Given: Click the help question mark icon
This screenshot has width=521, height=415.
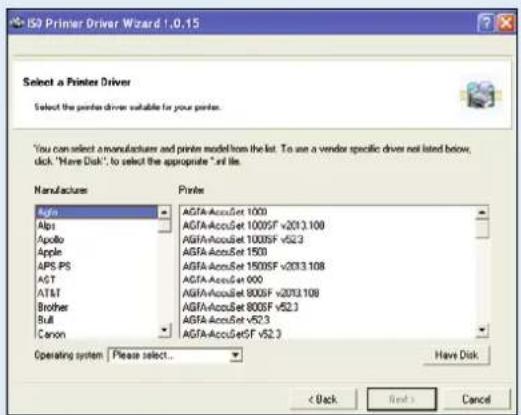Looking at the screenshot, I should click(485, 23).
